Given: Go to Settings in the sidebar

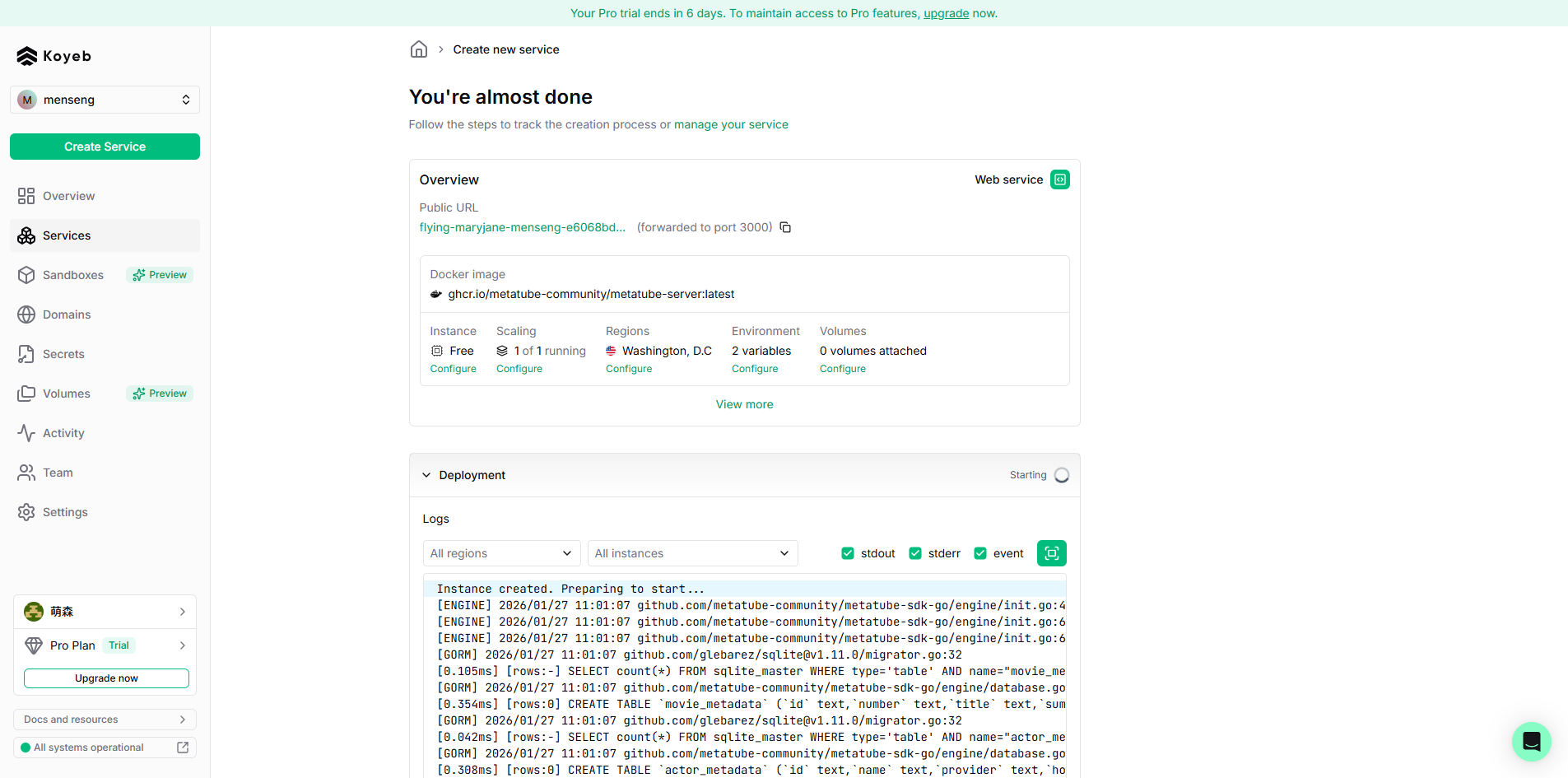Looking at the screenshot, I should tap(65, 511).
